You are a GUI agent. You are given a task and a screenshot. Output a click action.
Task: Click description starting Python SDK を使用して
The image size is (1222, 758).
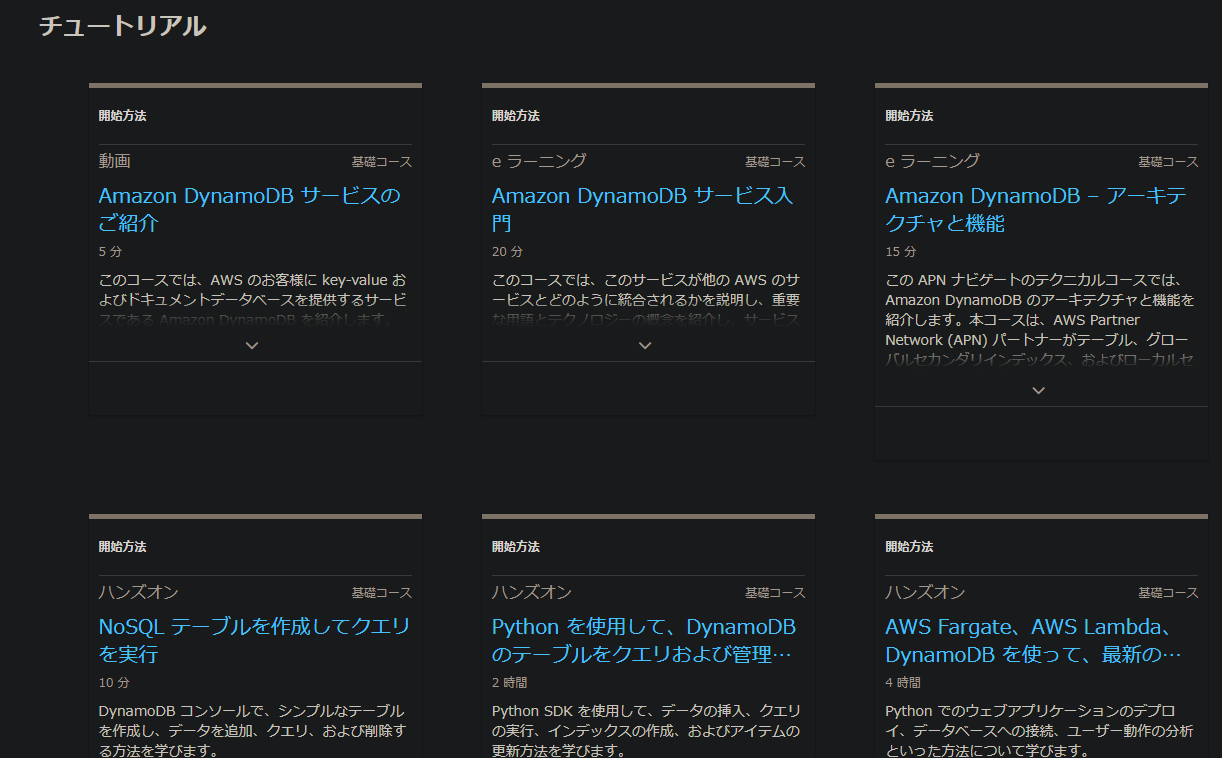coord(646,731)
